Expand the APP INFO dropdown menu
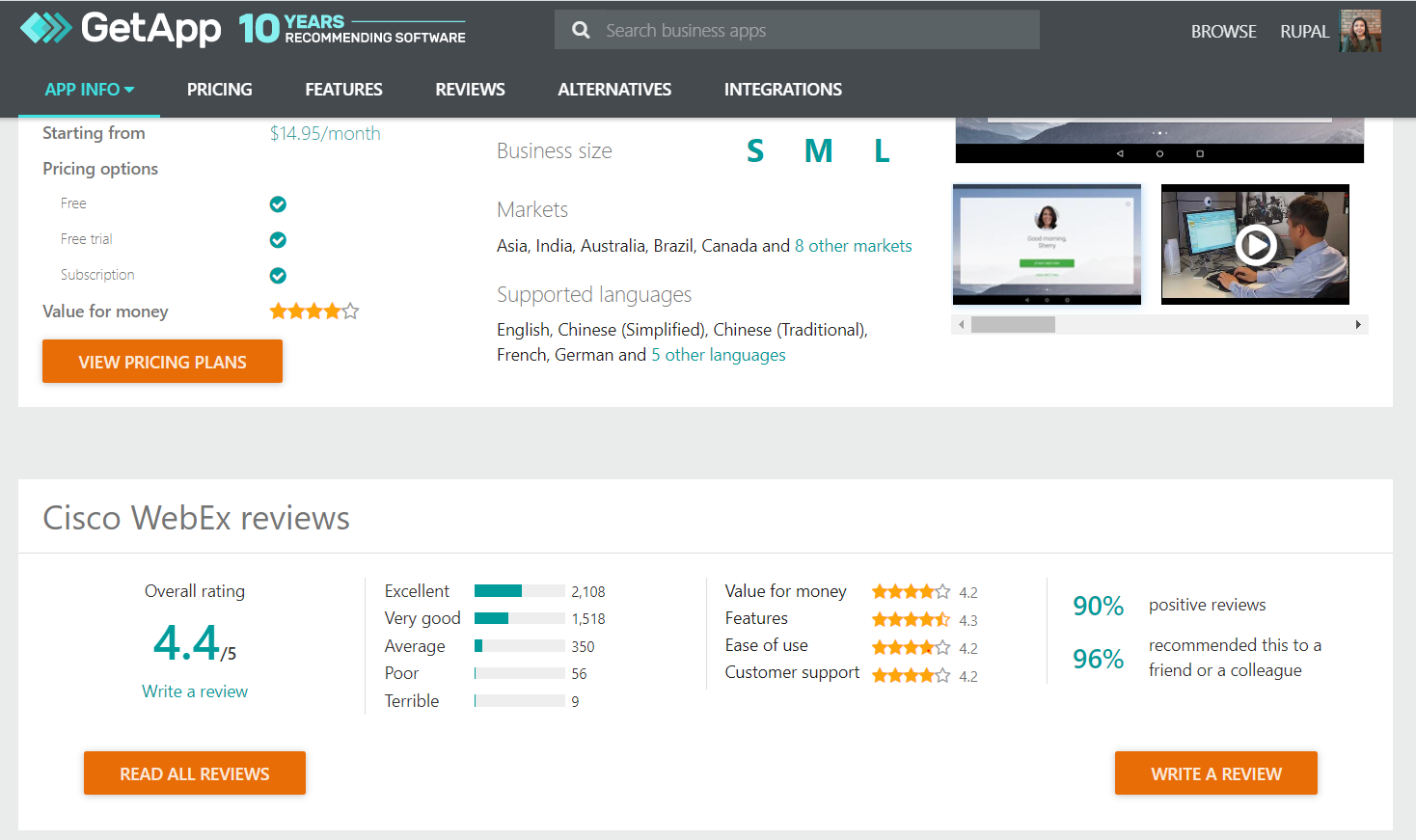 (90, 90)
